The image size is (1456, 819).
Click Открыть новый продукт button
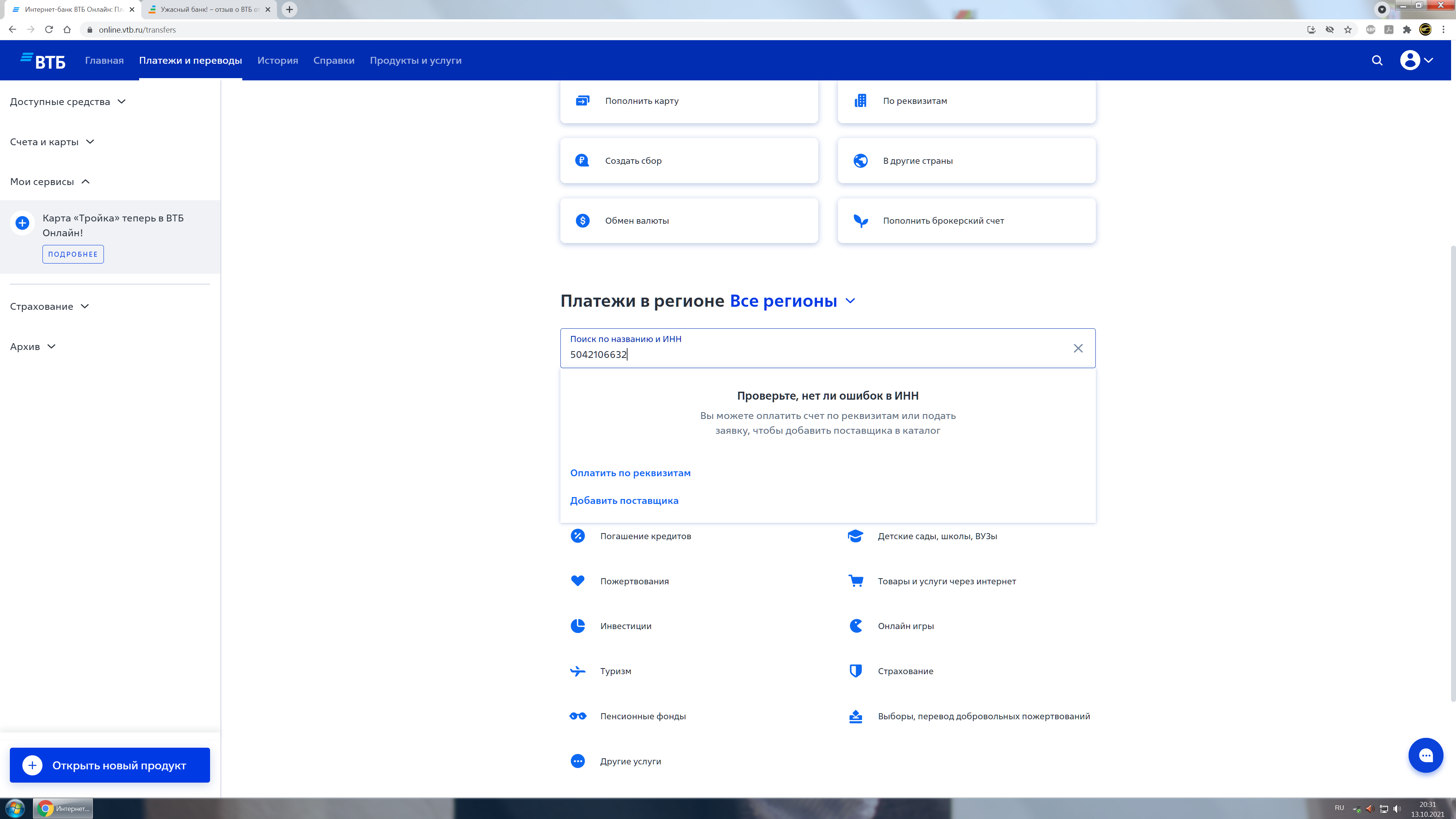110,765
